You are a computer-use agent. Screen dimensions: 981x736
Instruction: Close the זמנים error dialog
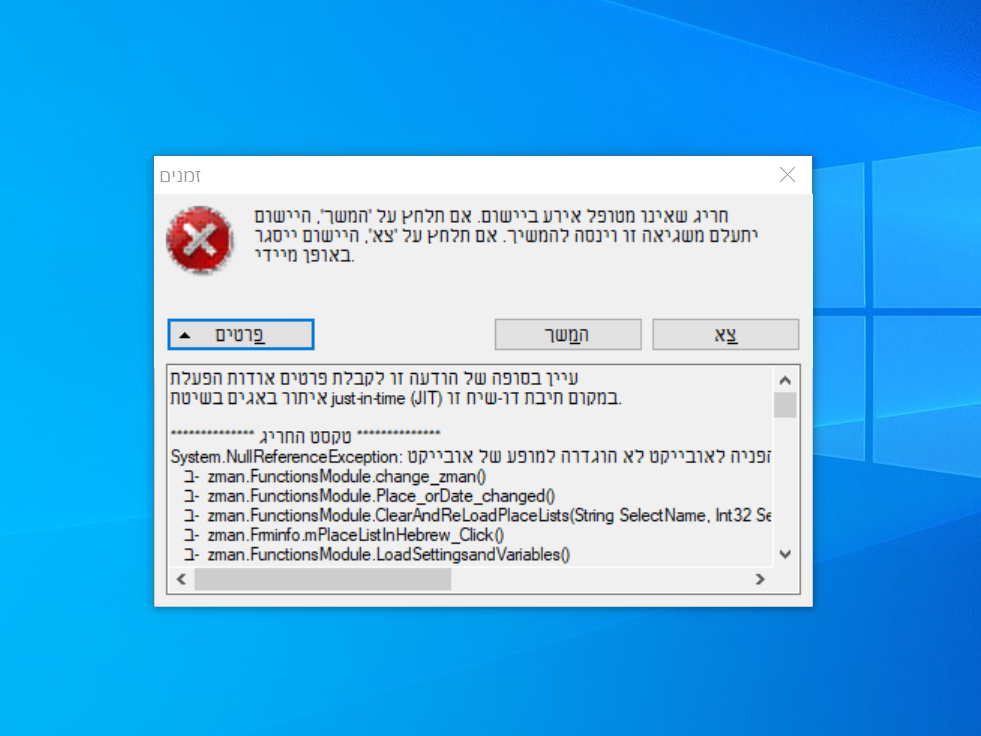tap(788, 175)
